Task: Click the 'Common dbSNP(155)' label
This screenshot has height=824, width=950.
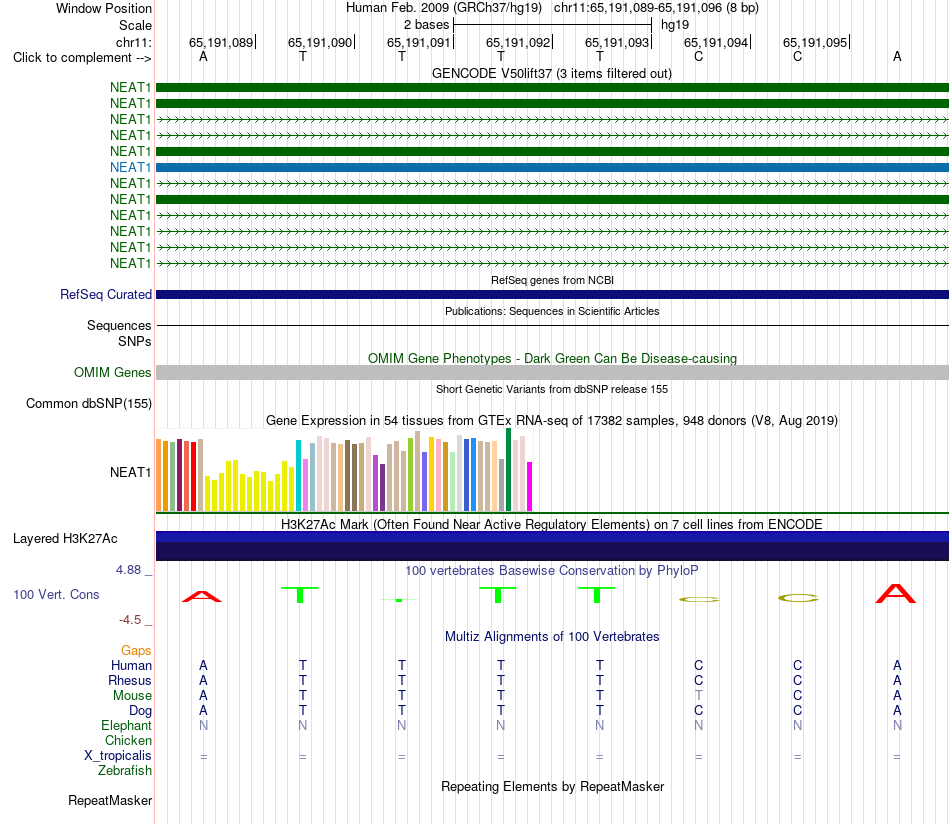Action: [x=88, y=404]
